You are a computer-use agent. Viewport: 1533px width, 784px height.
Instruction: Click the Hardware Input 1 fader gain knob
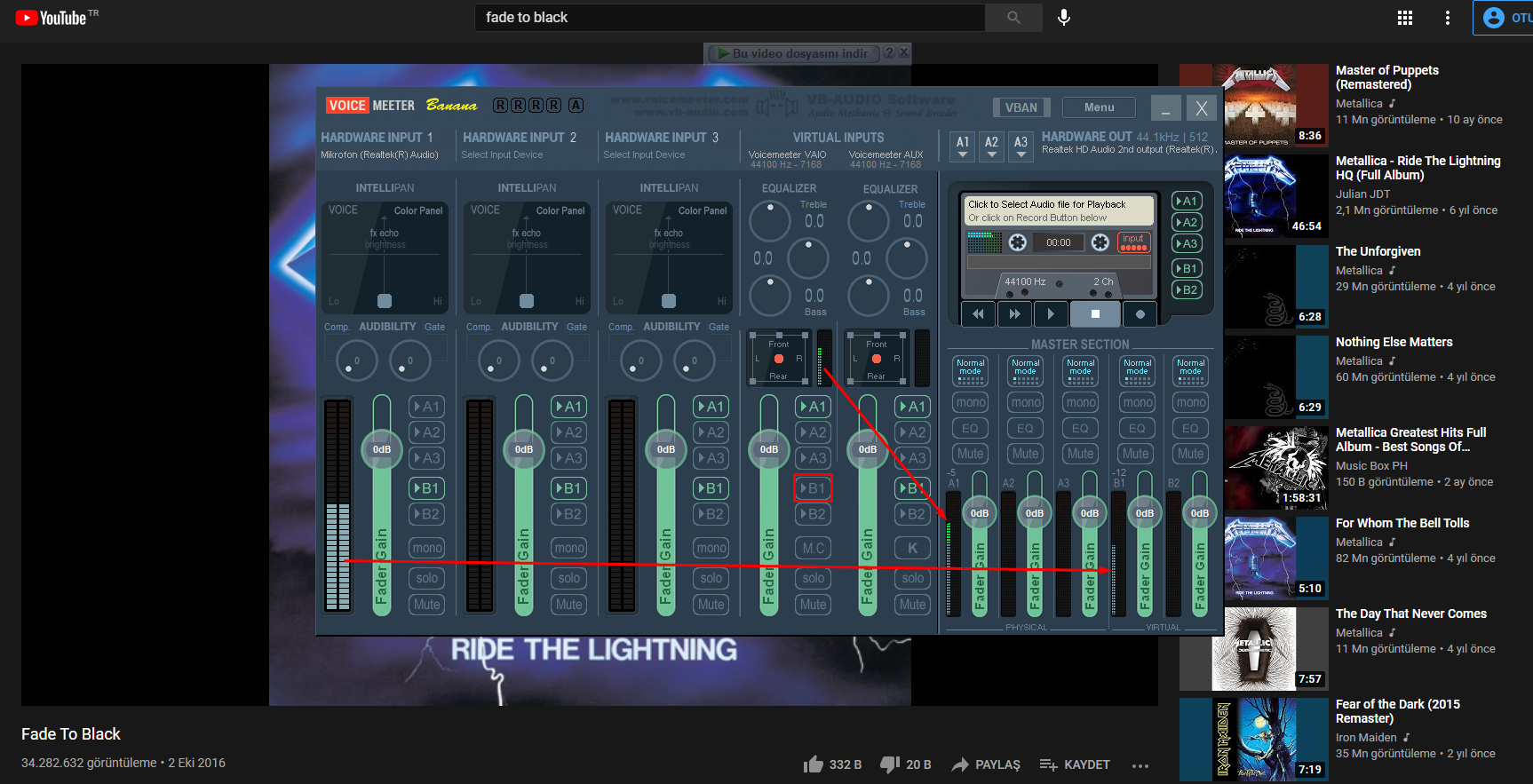[x=382, y=449]
